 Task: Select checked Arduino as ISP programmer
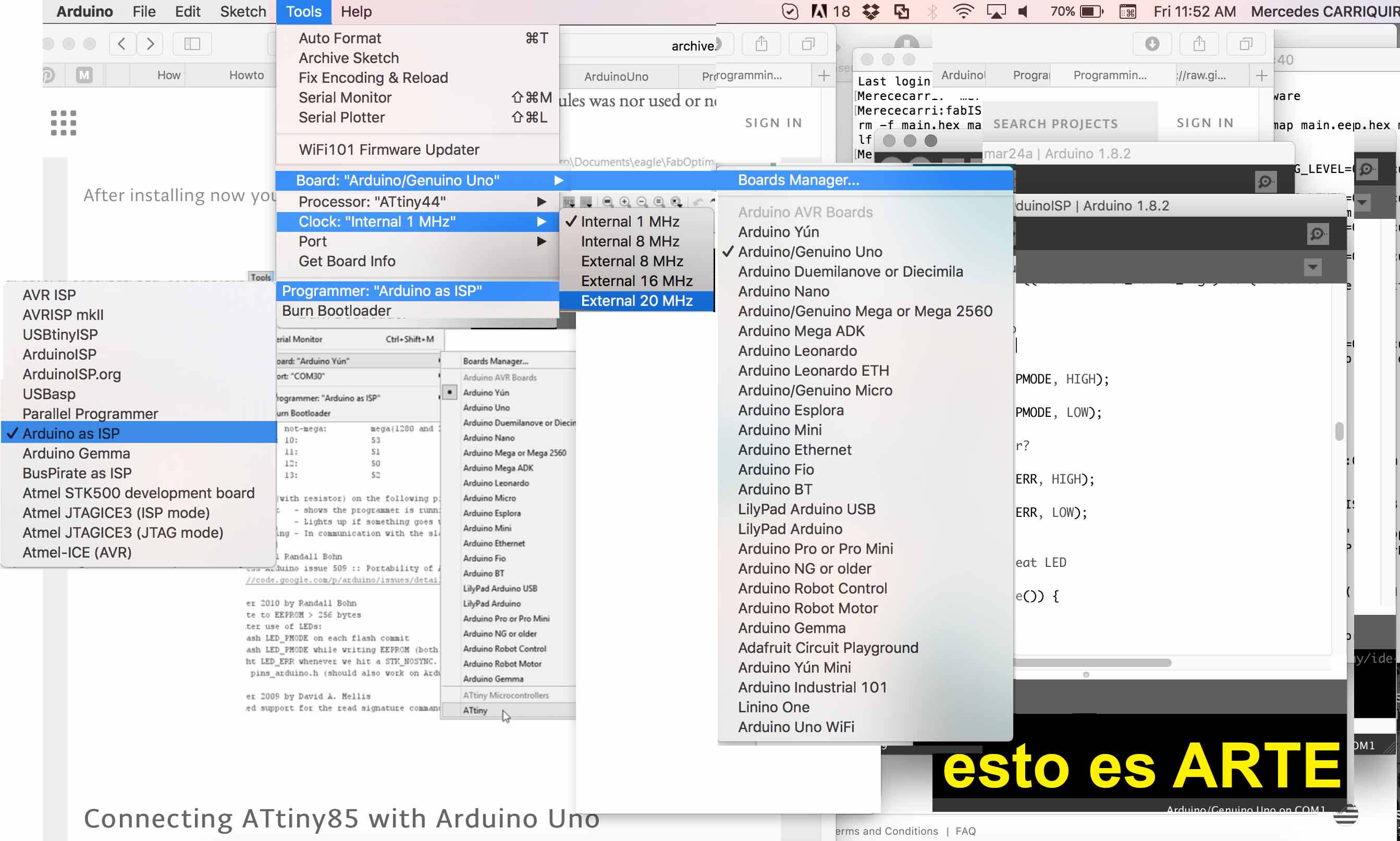(139, 434)
